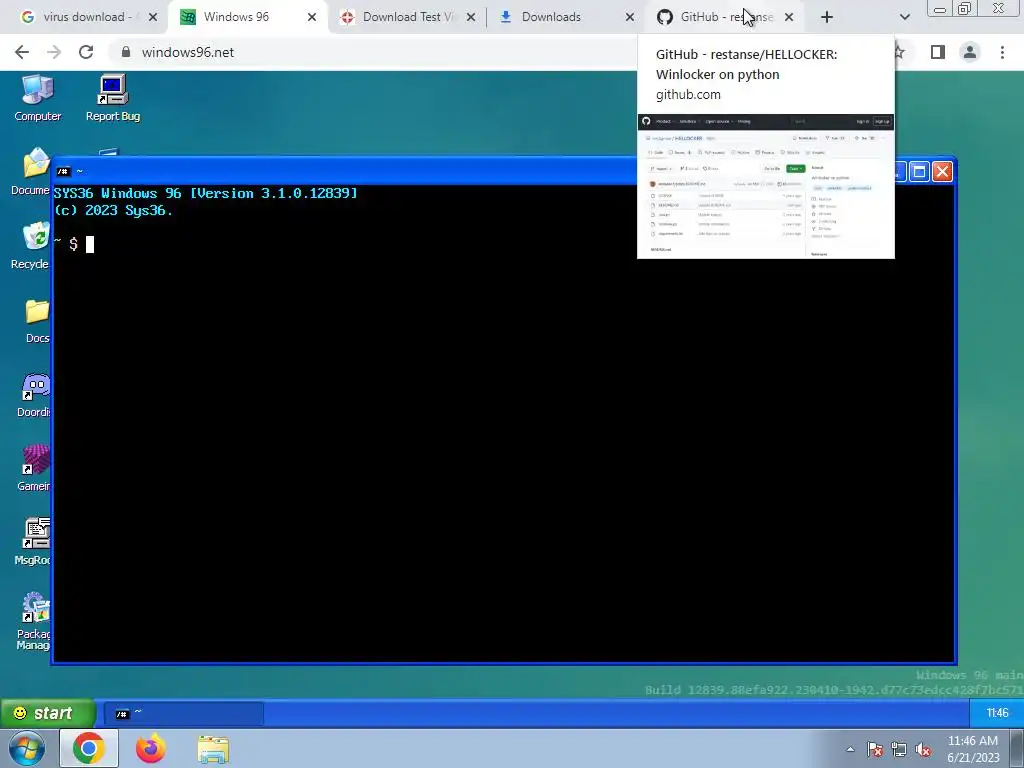This screenshot has height=768, width=1024.
Task: Open Chrome's three-dot menu
Action: pos(1002,52)
